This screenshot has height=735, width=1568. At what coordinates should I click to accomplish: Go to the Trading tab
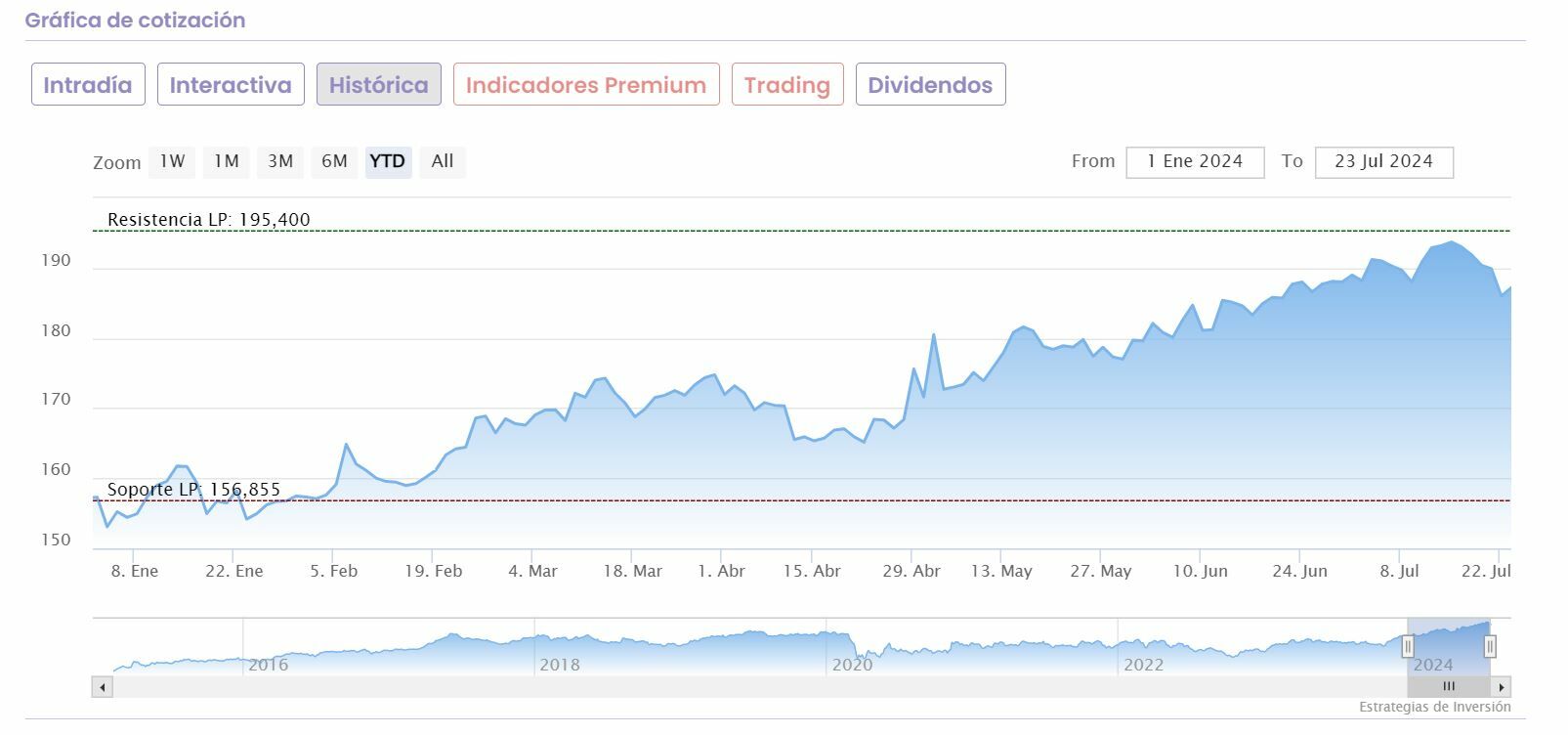(787, 85)
